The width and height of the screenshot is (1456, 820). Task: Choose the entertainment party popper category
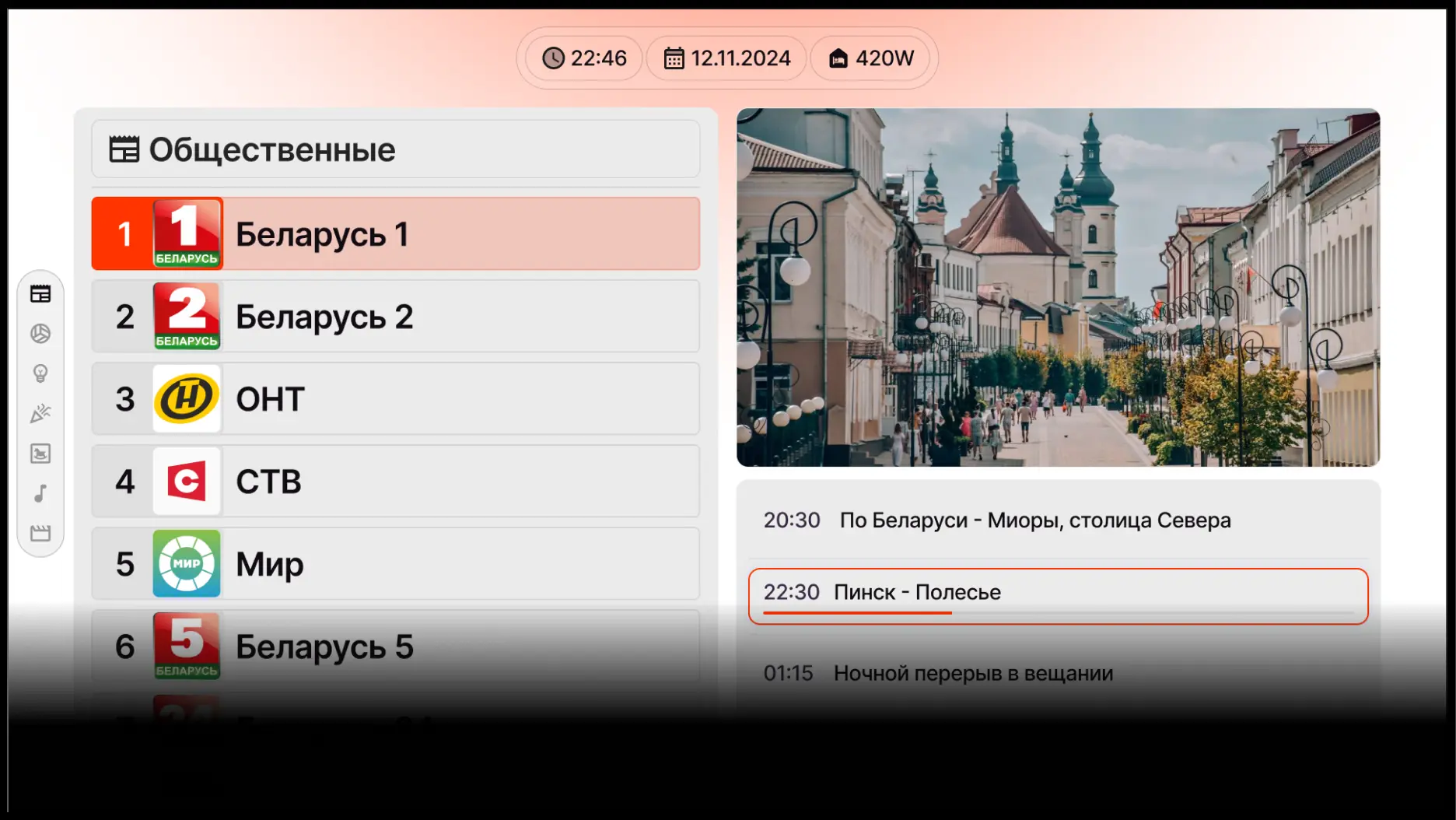pos(40,413)
